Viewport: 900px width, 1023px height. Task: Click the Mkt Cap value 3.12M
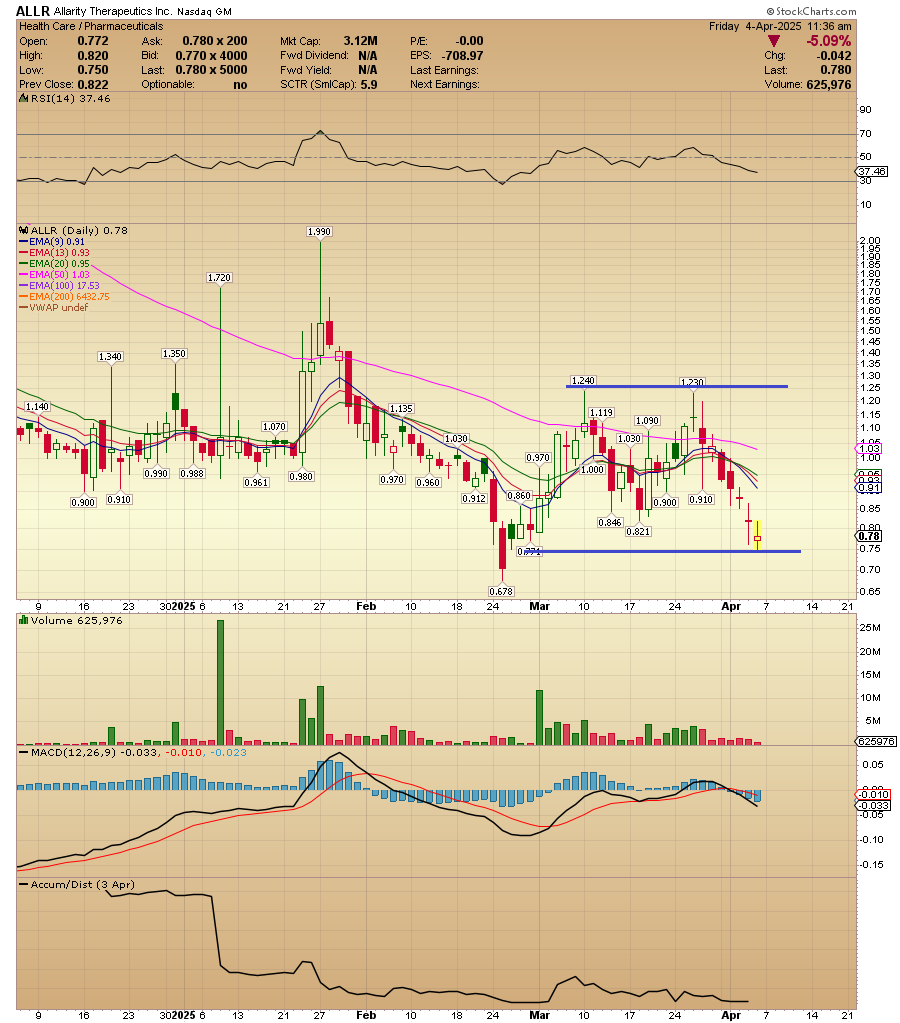point(360,41)
